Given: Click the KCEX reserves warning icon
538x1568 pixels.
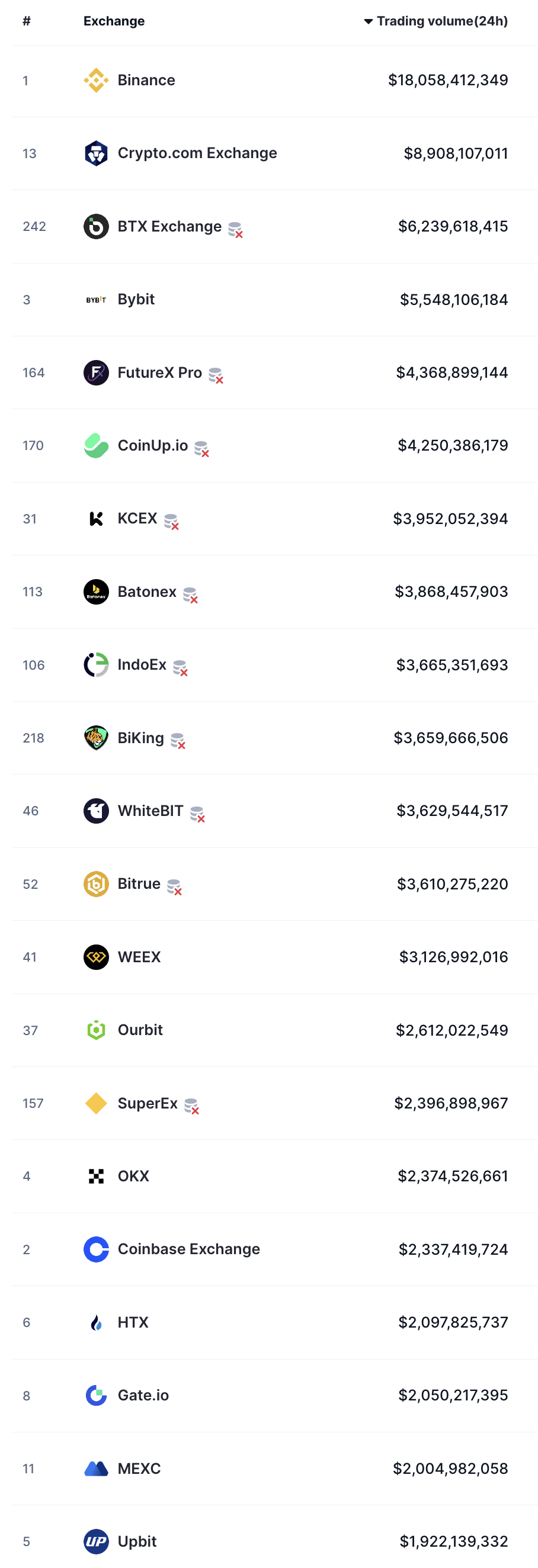Looking at the screenshot, I should coord(171,522).
